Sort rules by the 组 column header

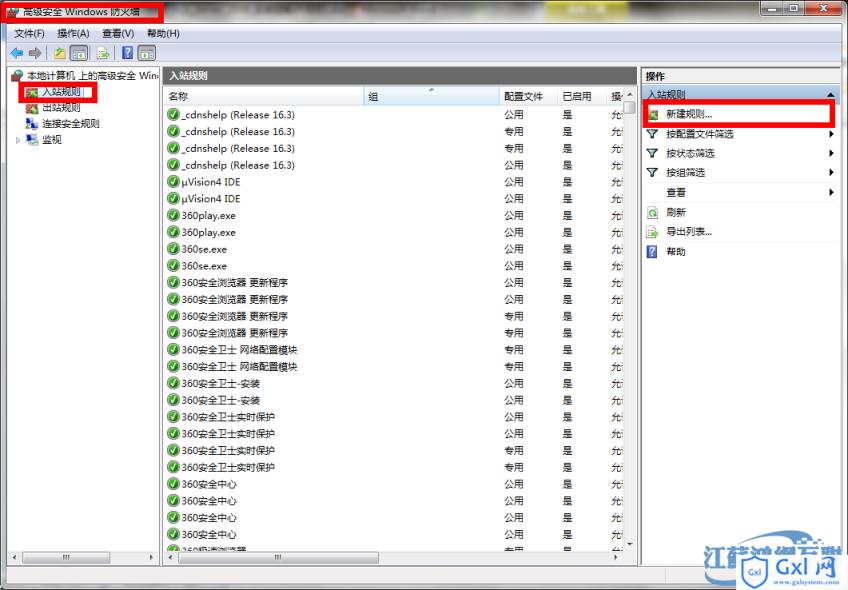[x=432, y=96]
